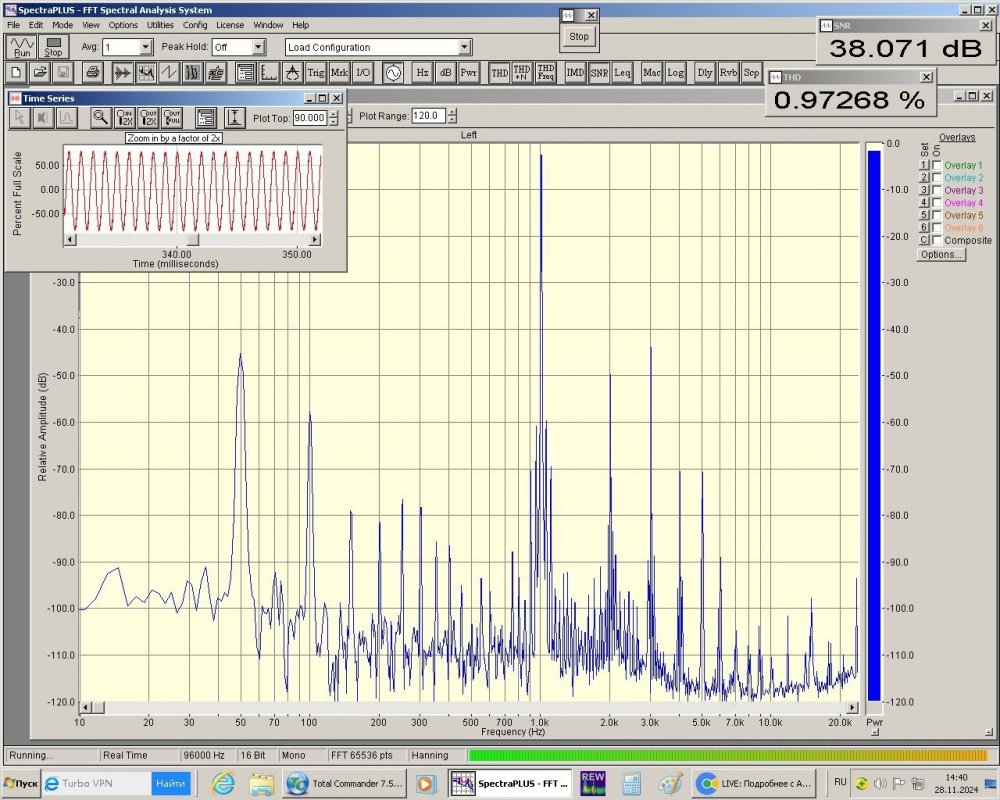This screenshot has height=800, width=1000.
Task: Click the IMD toolbar button
Action: tap(575, 72)
